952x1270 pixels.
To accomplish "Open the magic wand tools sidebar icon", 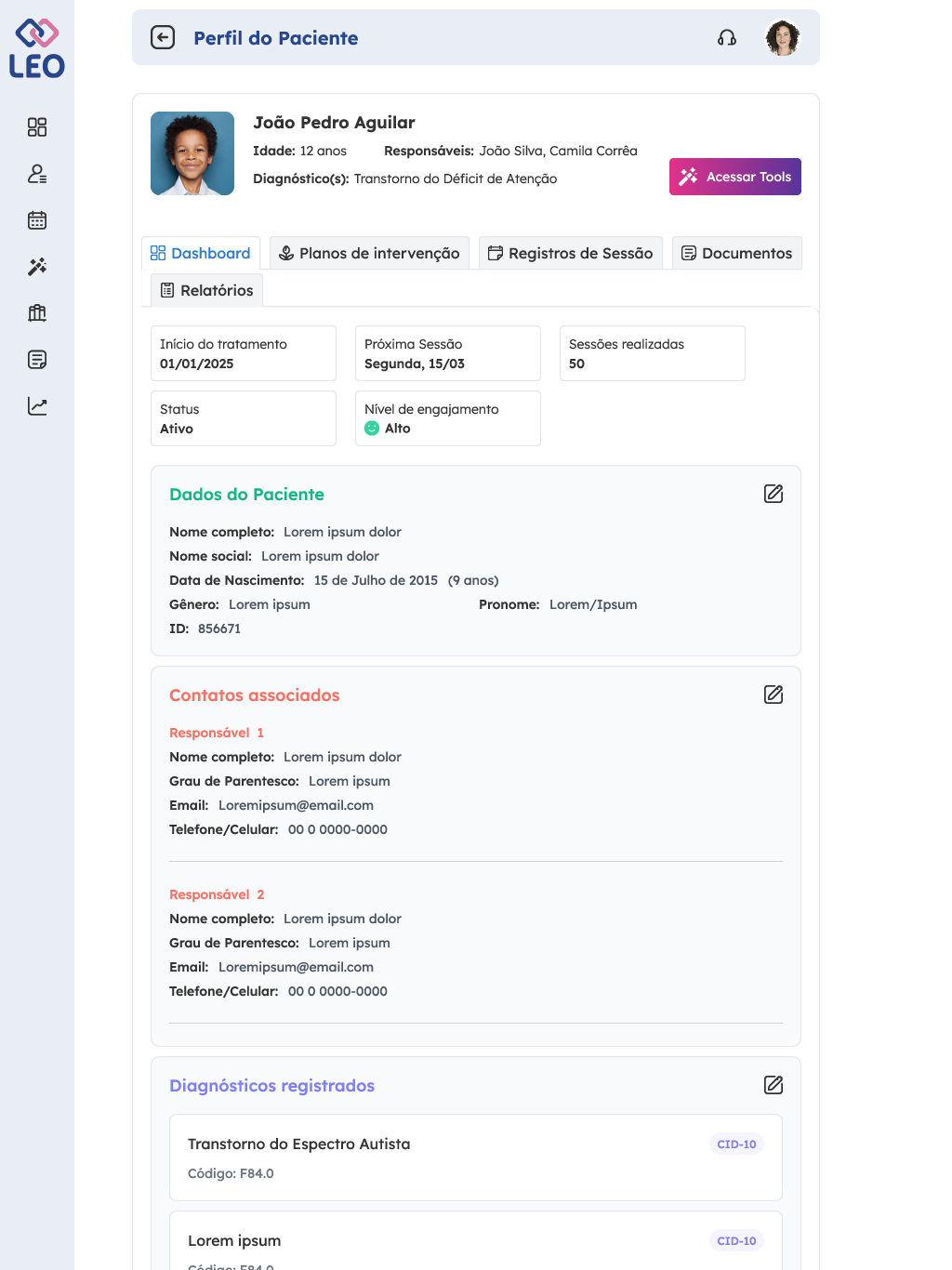I will tap(37, 267).
